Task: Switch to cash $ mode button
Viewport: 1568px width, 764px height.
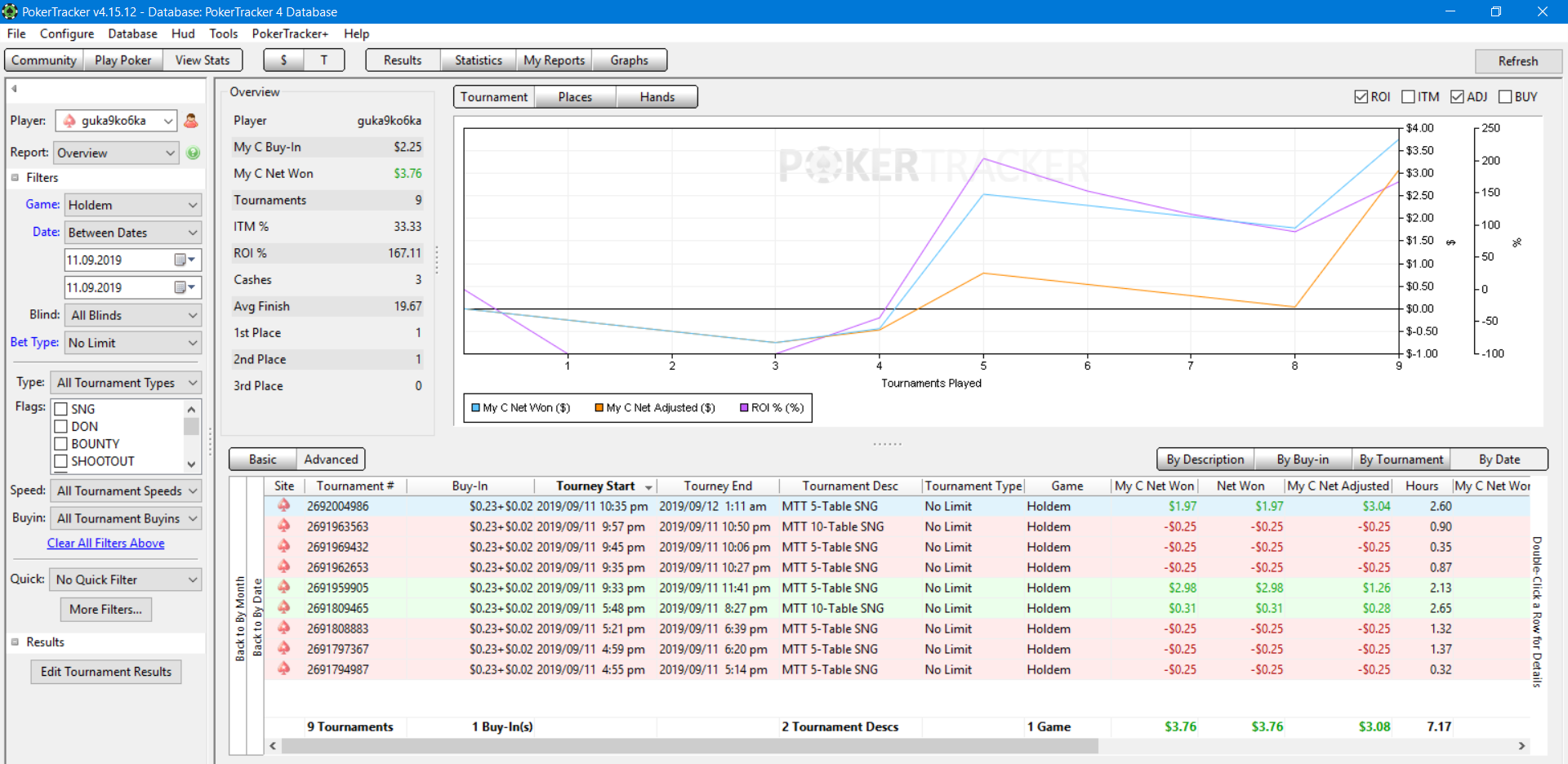Action: tap(283, 60)
